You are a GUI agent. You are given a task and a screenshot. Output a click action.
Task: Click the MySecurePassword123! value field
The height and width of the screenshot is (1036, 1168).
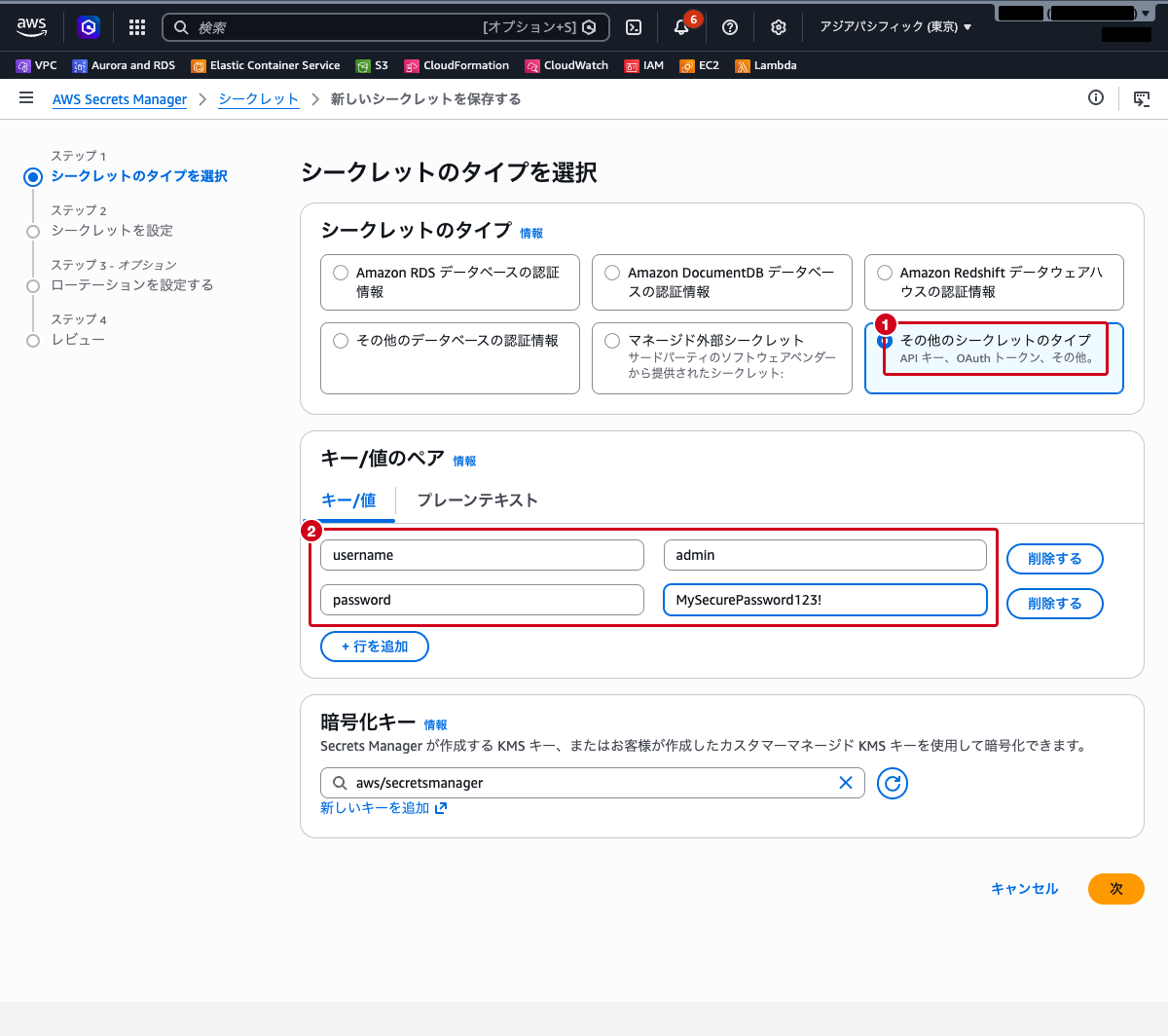825,600
